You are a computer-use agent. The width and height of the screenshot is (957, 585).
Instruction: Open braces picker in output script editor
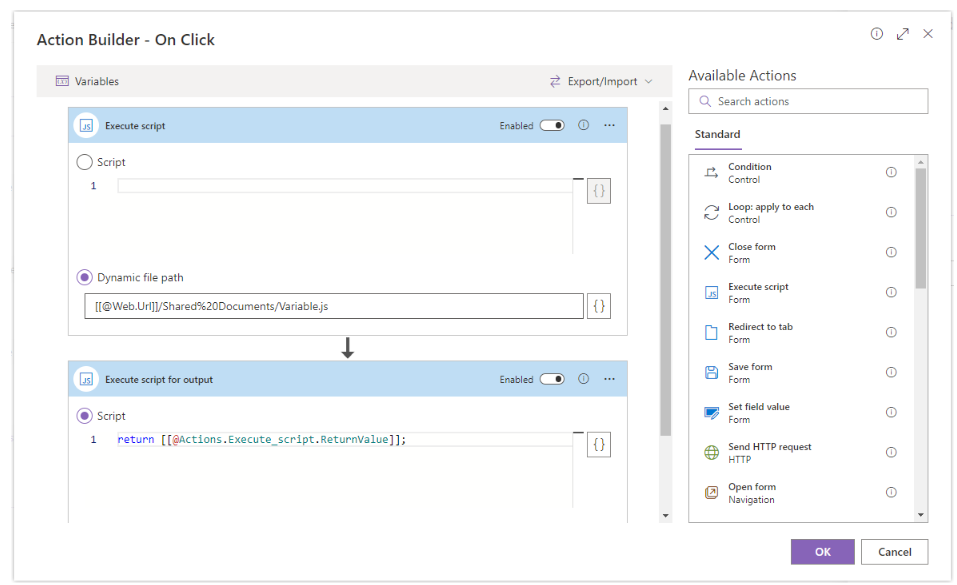599,445
